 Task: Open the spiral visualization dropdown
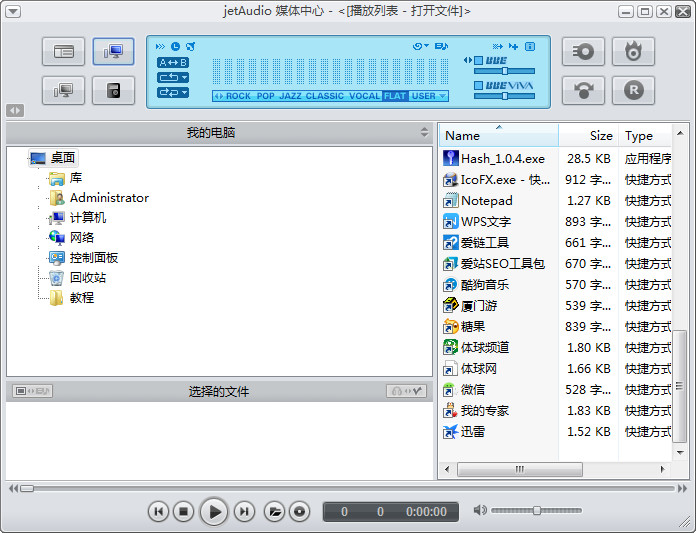(420, 46)
